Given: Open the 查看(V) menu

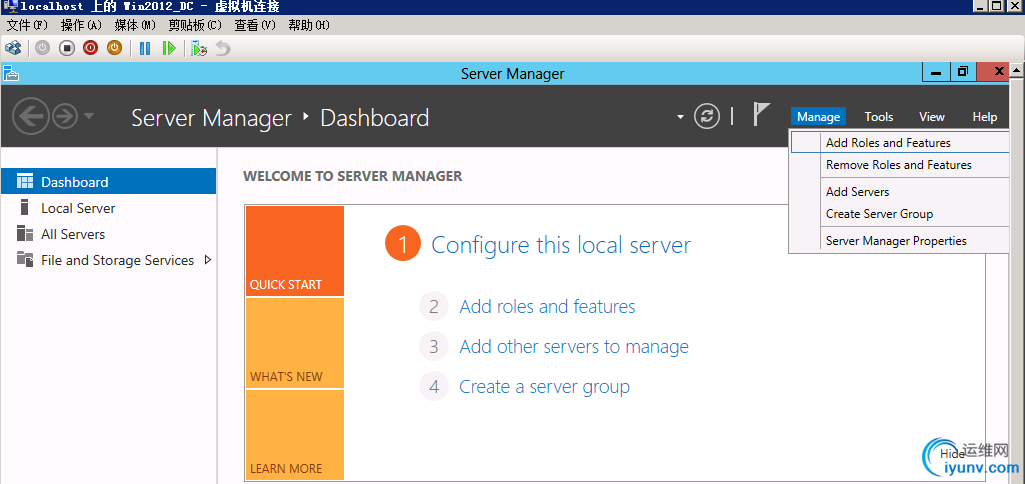Looking at the screenshot, I should 256,26.
